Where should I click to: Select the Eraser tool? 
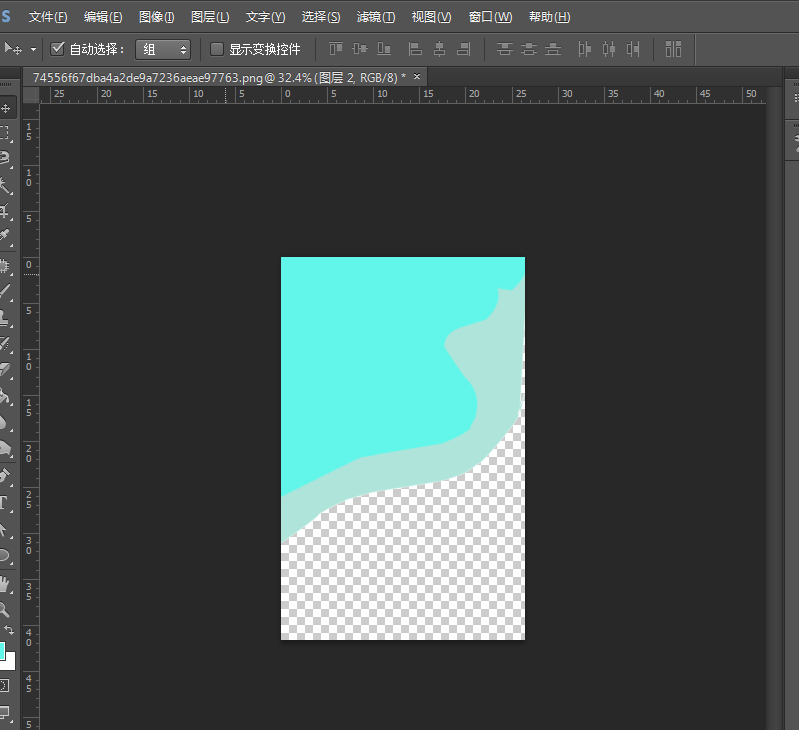point(5,369)
